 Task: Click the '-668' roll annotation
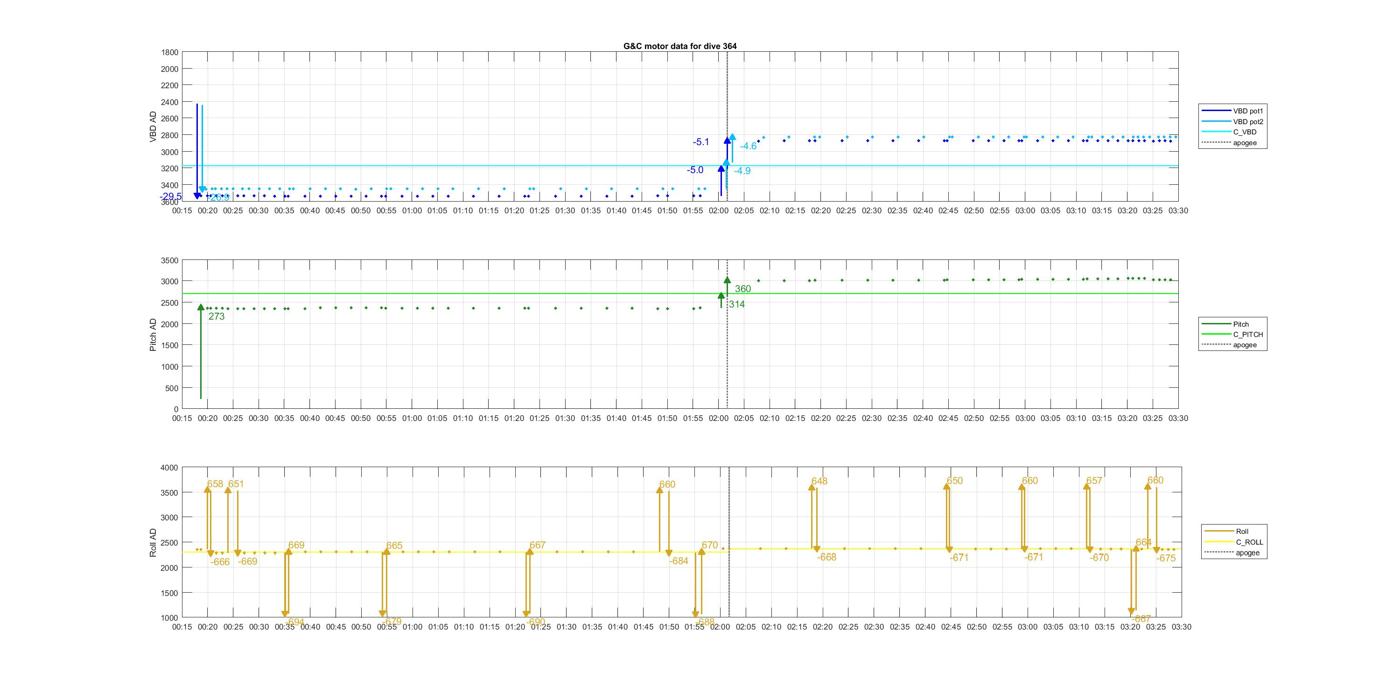click(x=826, y=558)
